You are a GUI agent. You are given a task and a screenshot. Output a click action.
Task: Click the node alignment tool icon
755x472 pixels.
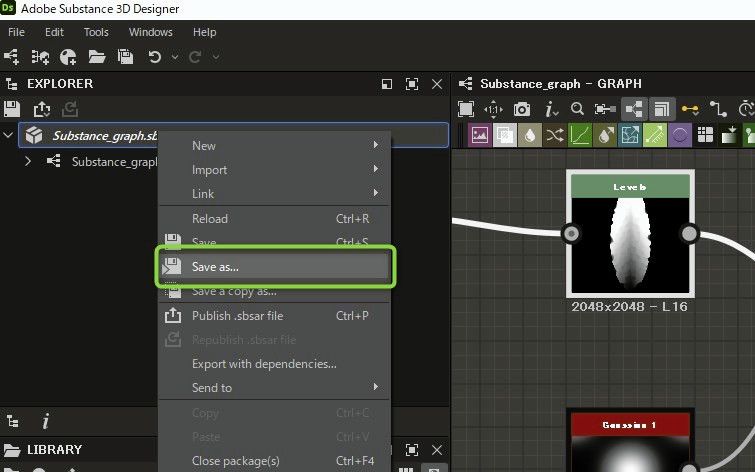(x=605, y=109)
